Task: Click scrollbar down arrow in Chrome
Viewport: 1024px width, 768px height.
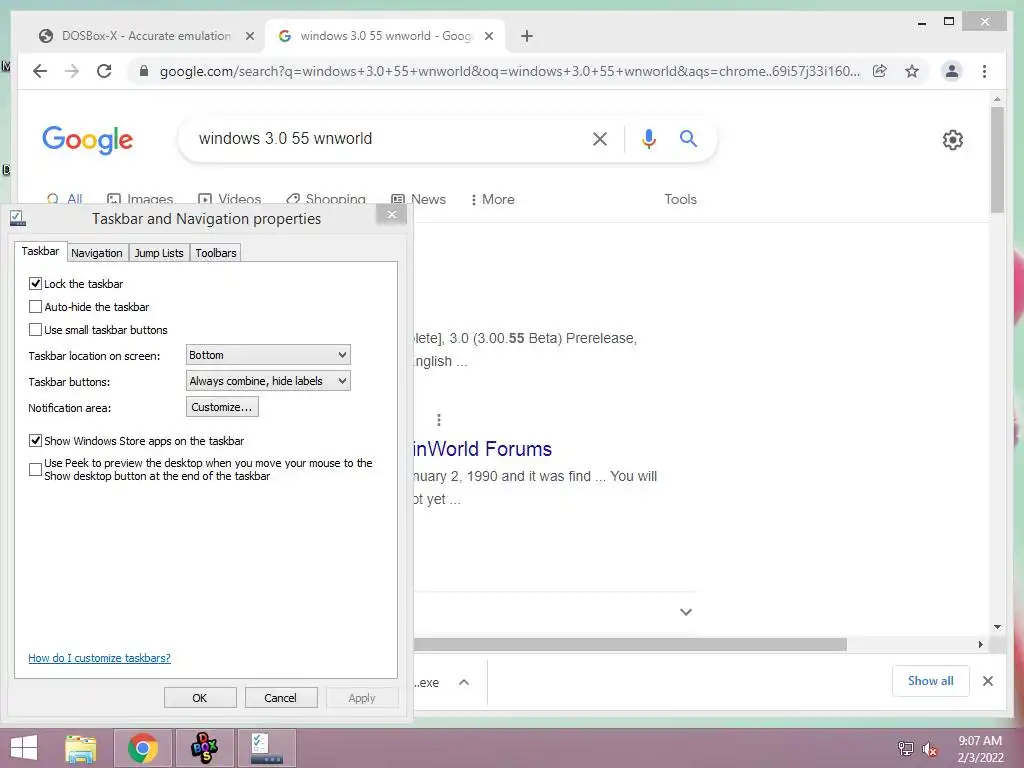Action: [997, 627]
